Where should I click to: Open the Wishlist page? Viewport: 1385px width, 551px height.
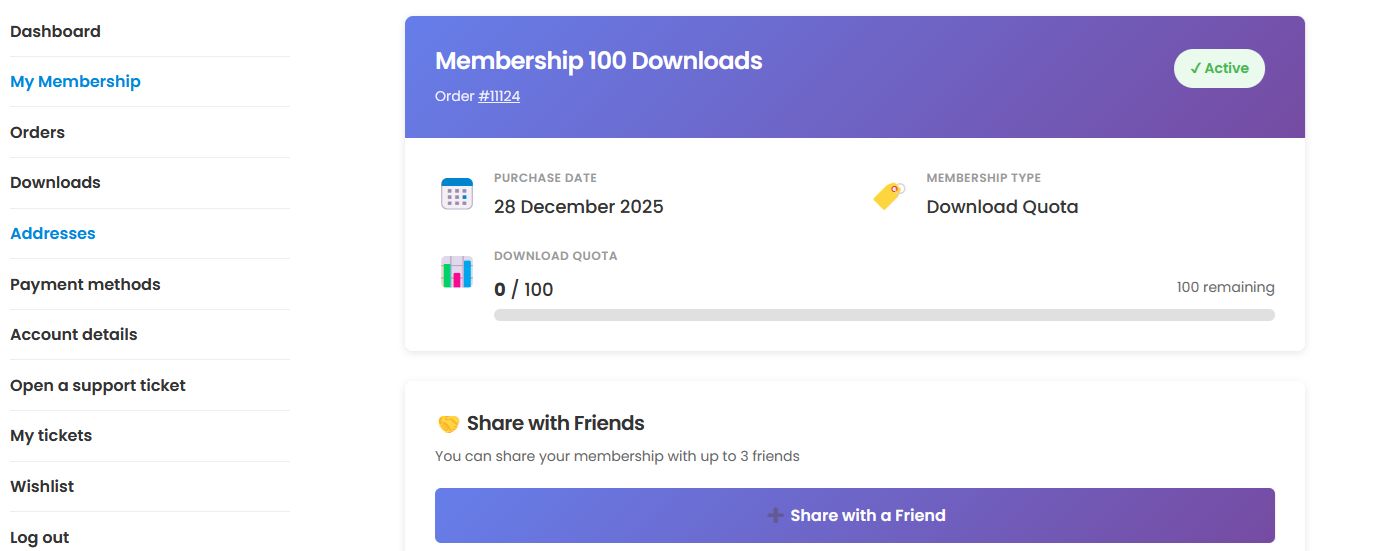click(42, 486)
